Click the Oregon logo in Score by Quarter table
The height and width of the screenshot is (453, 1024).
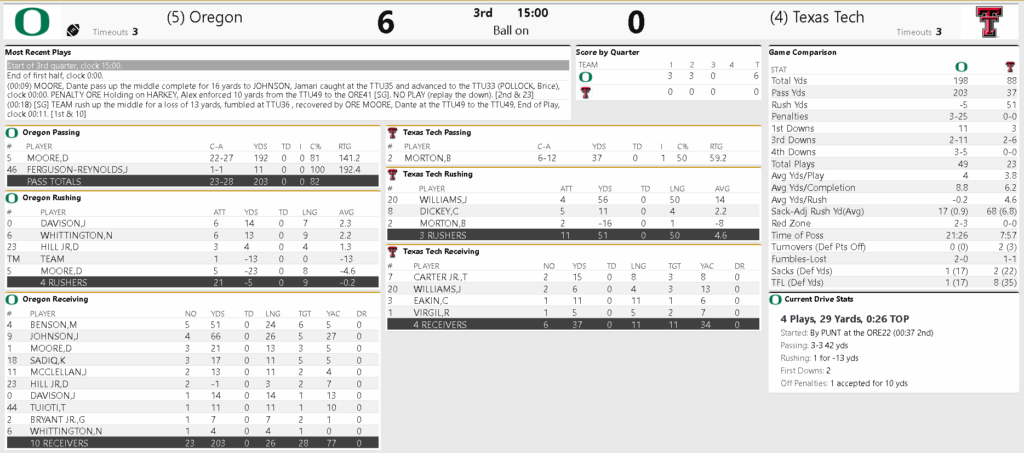(x=586, y=77)
